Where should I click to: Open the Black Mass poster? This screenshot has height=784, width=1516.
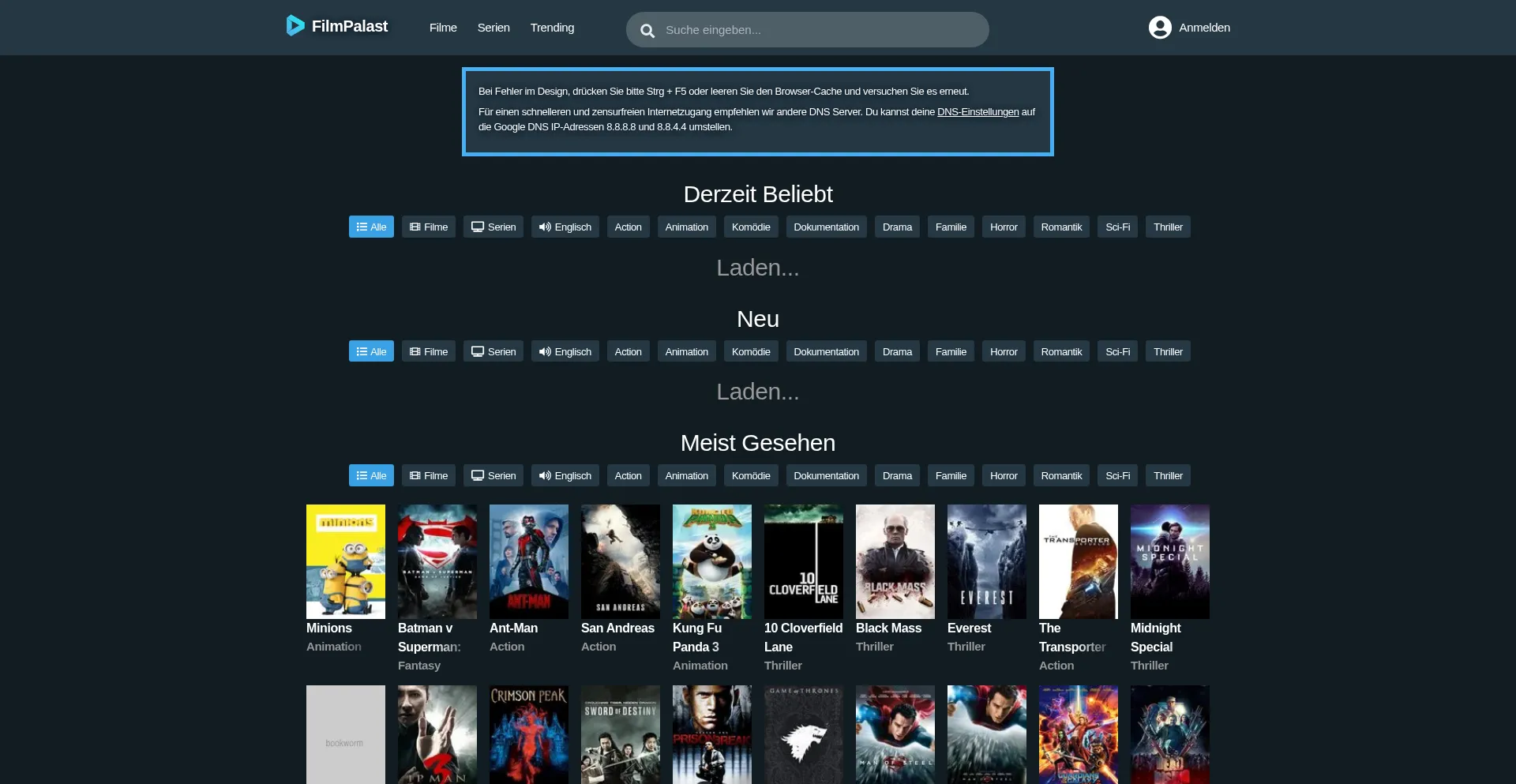pyautogui.click(x=895, y=561)
